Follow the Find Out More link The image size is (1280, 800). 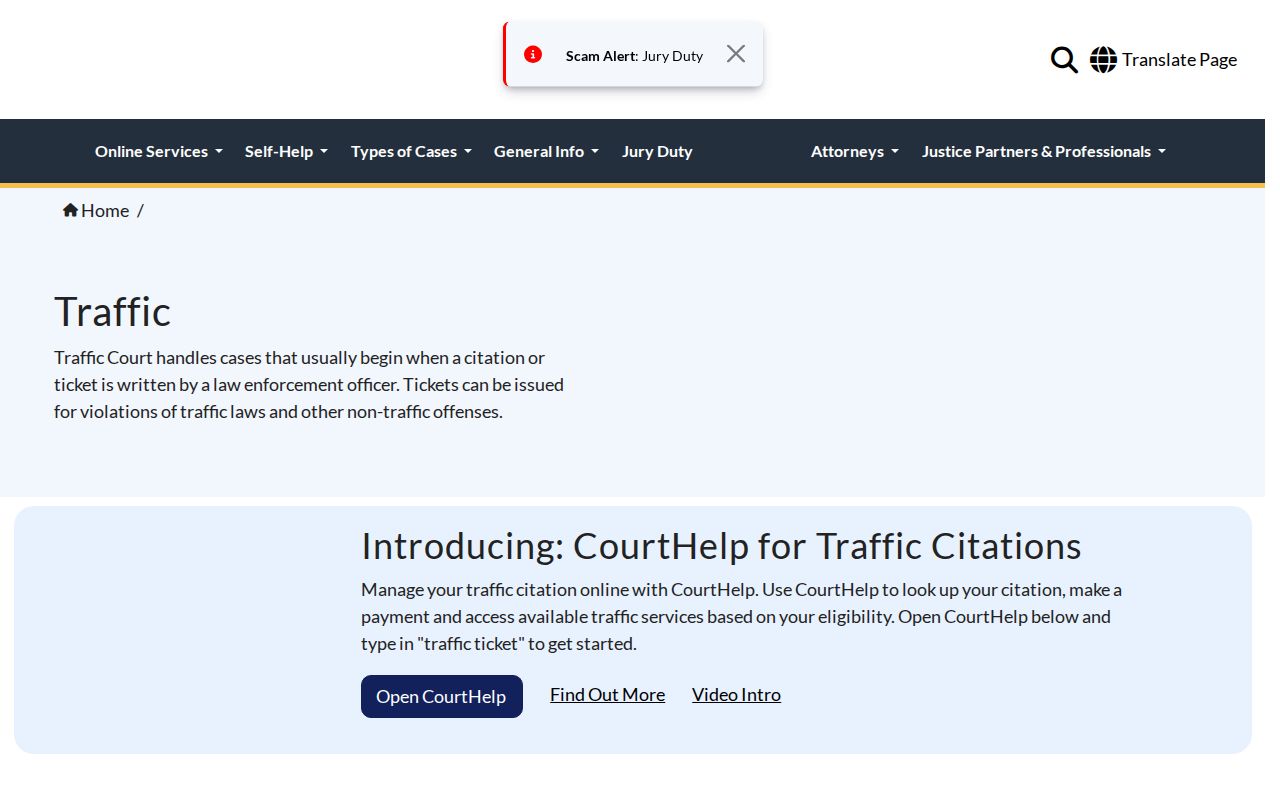[607, 695]
